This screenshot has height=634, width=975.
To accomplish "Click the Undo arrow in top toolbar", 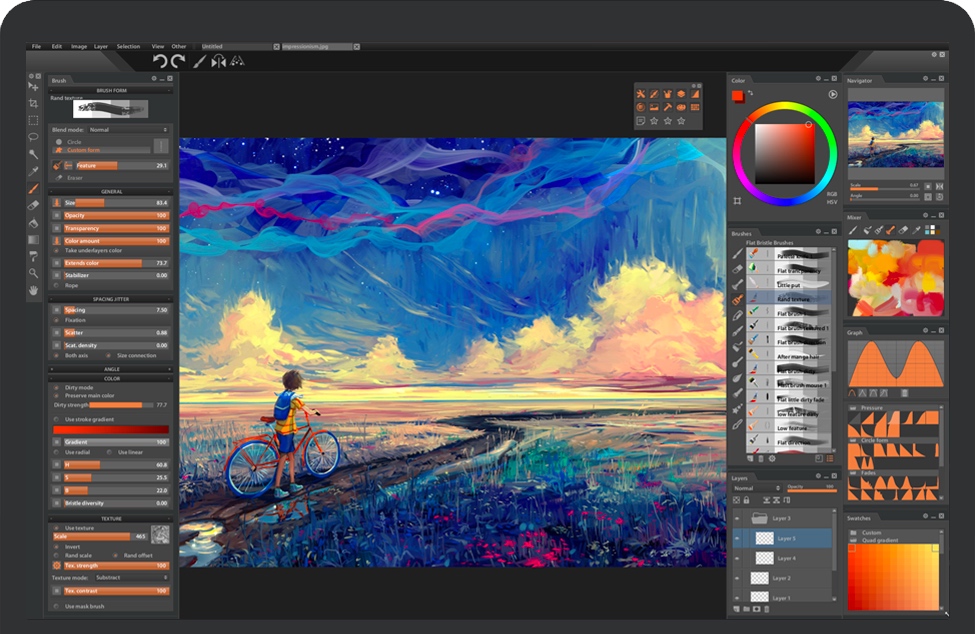I will (160, 62).
